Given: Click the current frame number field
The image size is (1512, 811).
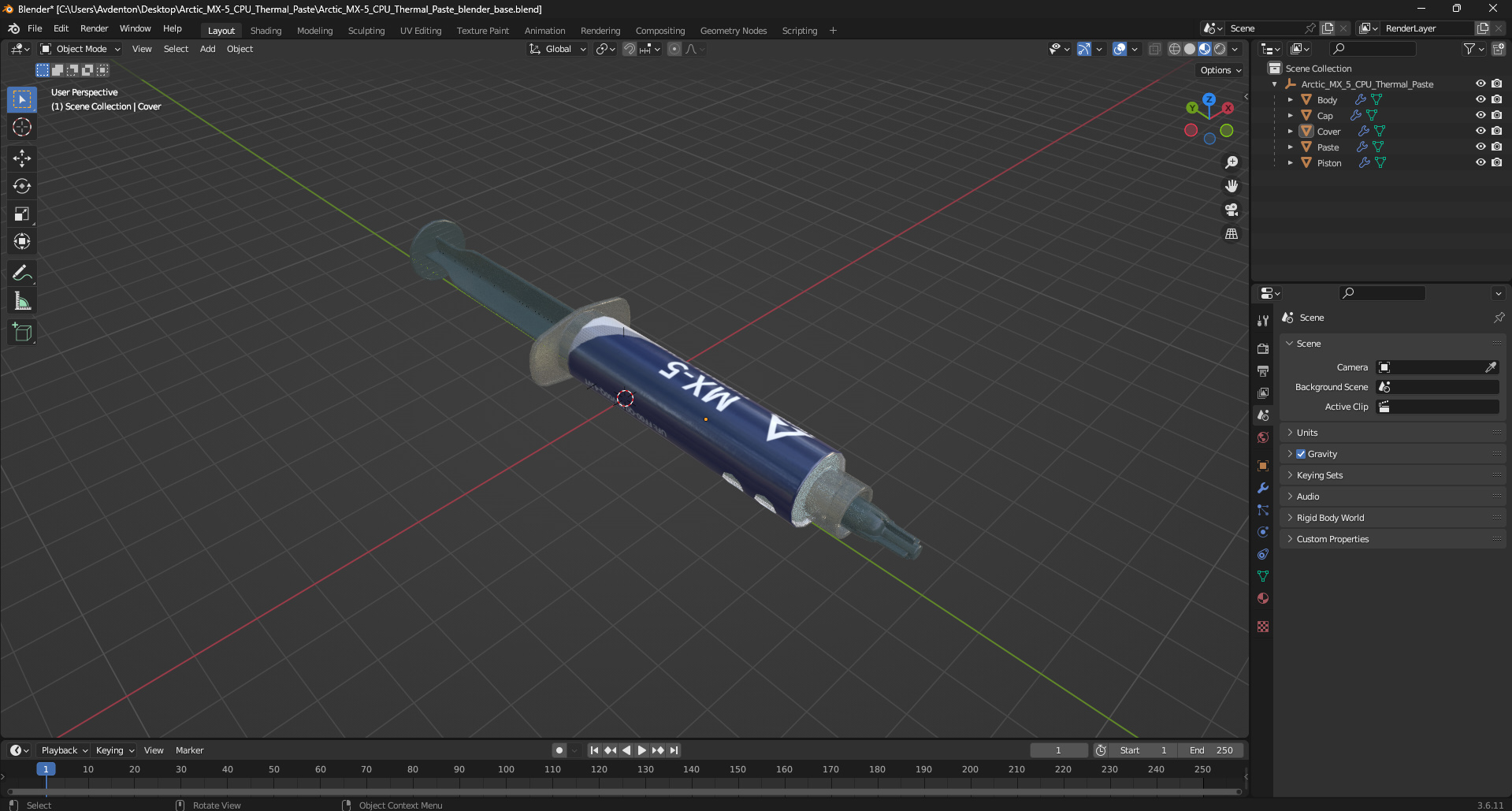Looking at the screenshot, I should (x=1058, y=750).
